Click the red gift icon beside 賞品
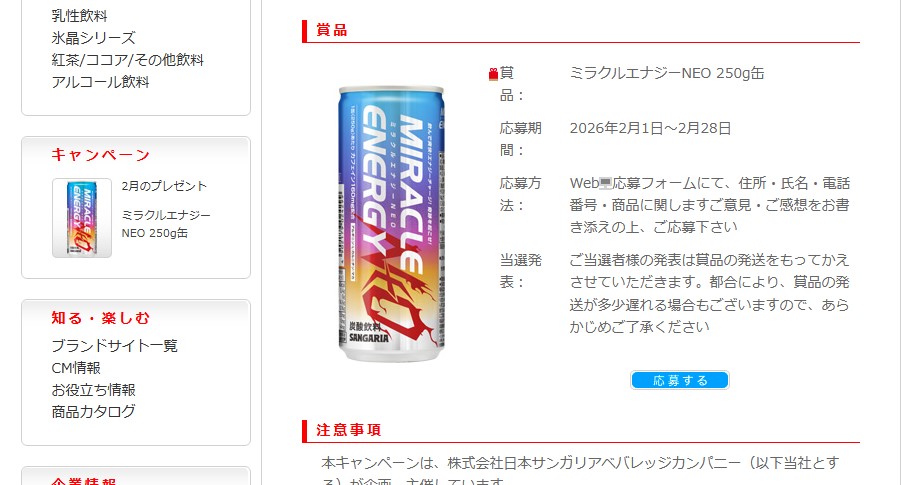The height and width of the screenshot is (485, 920). pyautogui.click(x=493, y=74)
